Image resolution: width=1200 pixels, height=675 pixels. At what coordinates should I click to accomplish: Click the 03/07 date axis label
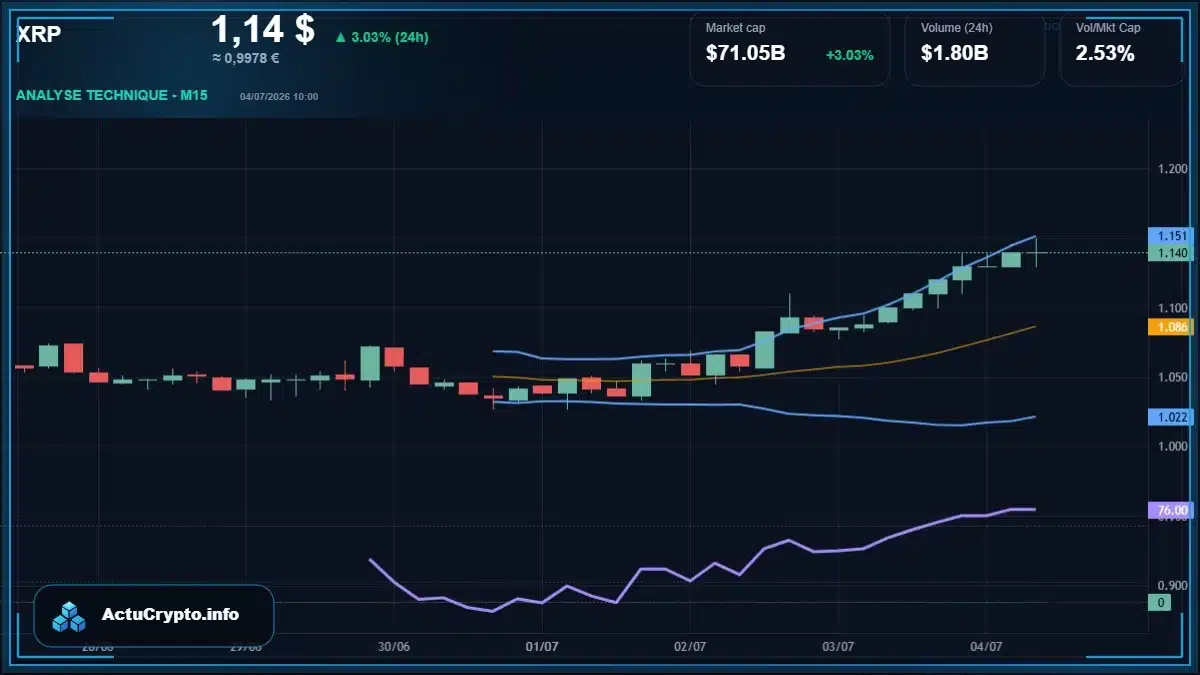837,646
